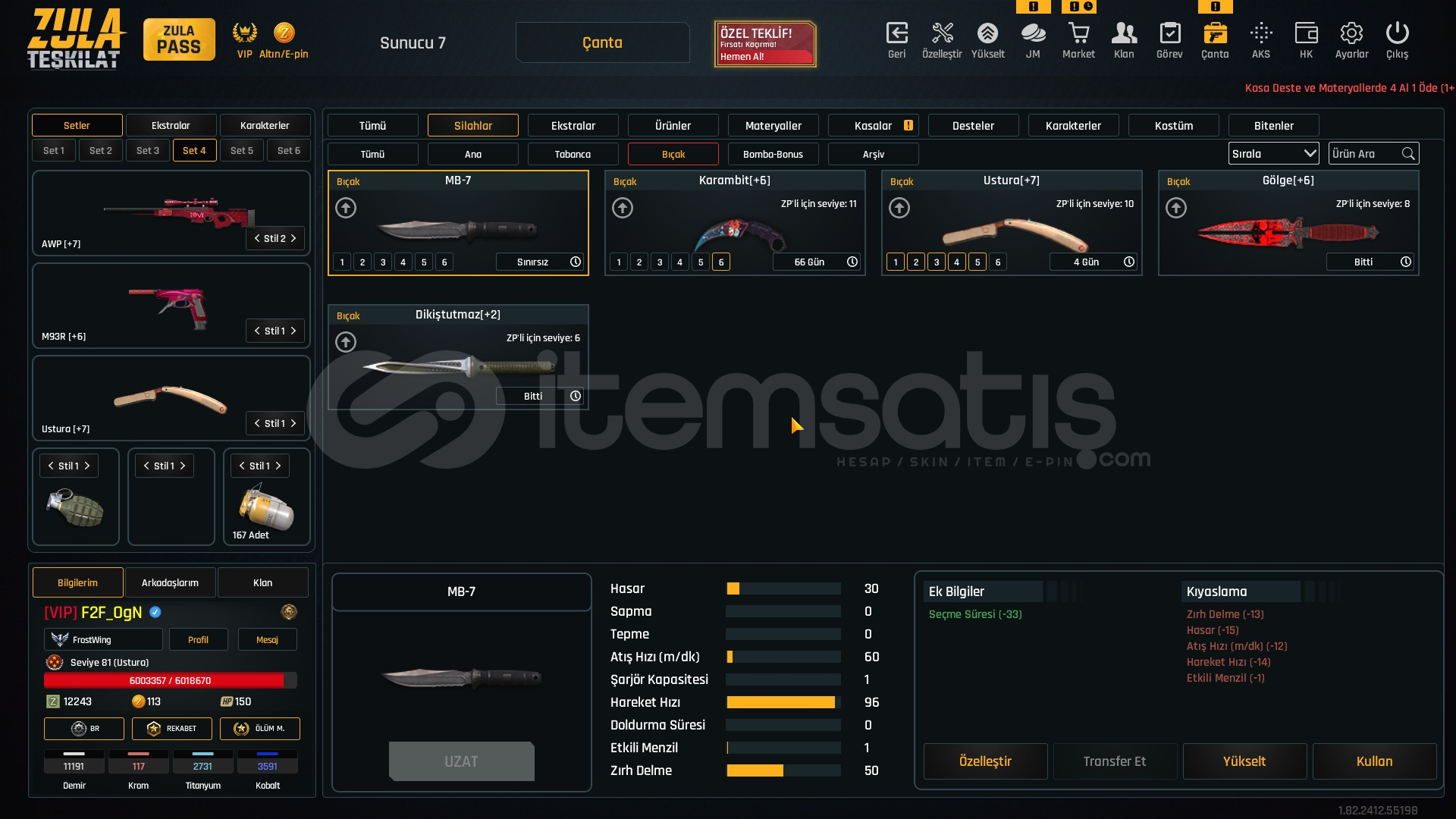Open the Sırala sort dropdown

point(1273,154)
